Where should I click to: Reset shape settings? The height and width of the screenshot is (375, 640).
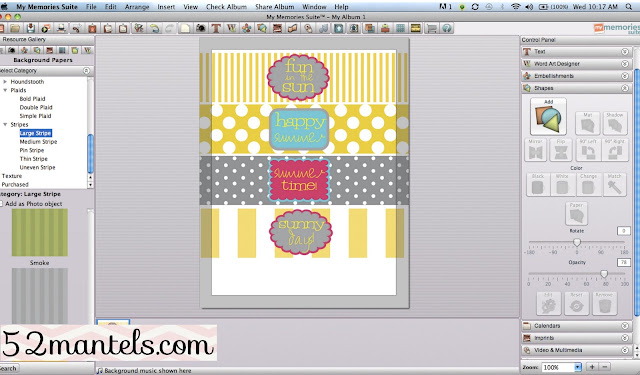pos(576,304)
